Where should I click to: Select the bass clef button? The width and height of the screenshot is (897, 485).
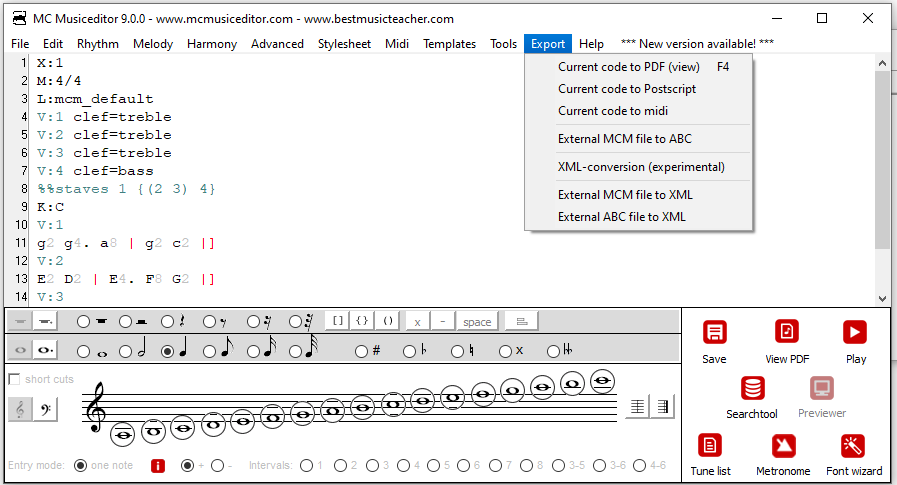(46, 409)
